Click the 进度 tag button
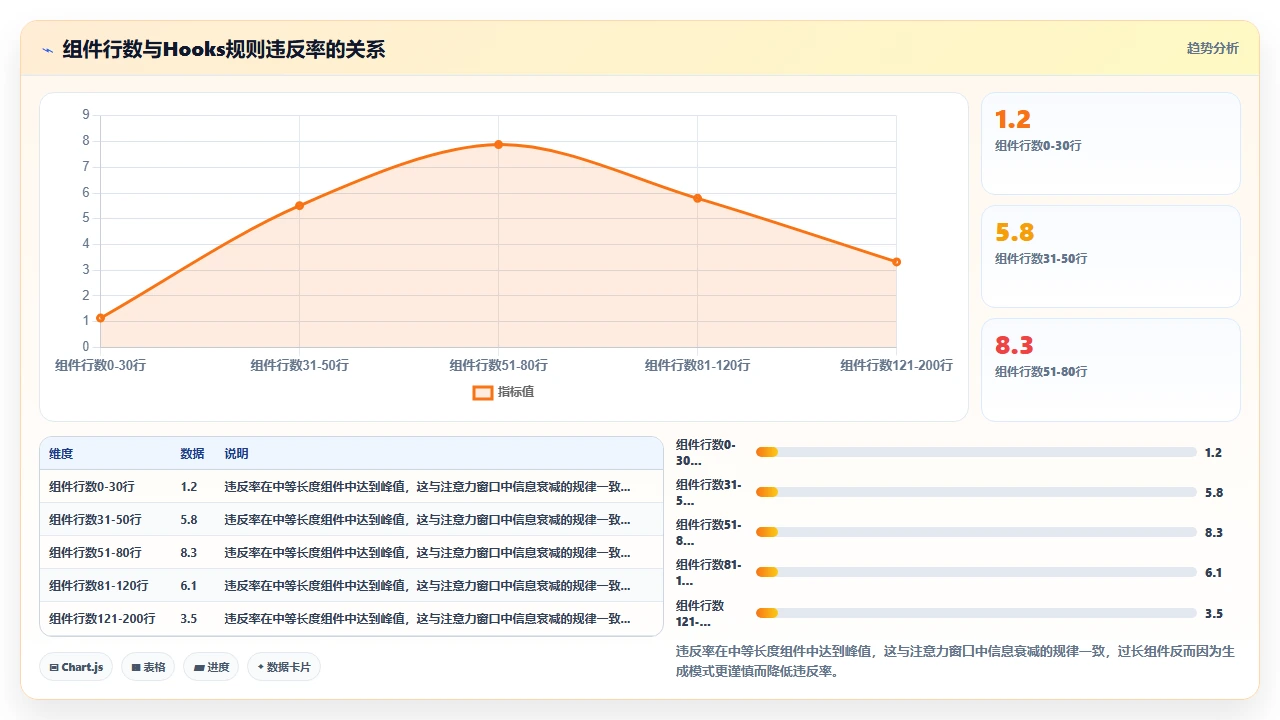This screenshot has height=720, width=1280. 211,667
